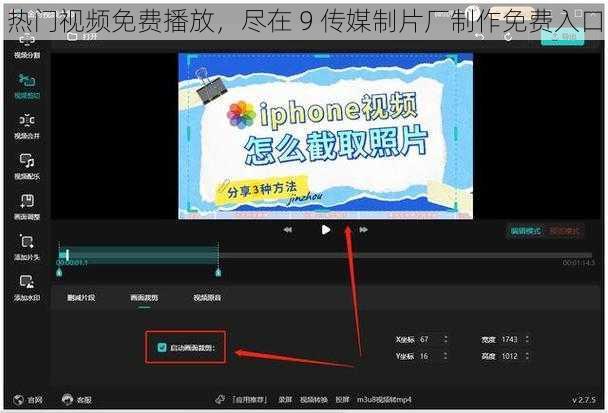Click the 宽度 stepper arrows
608x413 pixels.
(527, 339)
